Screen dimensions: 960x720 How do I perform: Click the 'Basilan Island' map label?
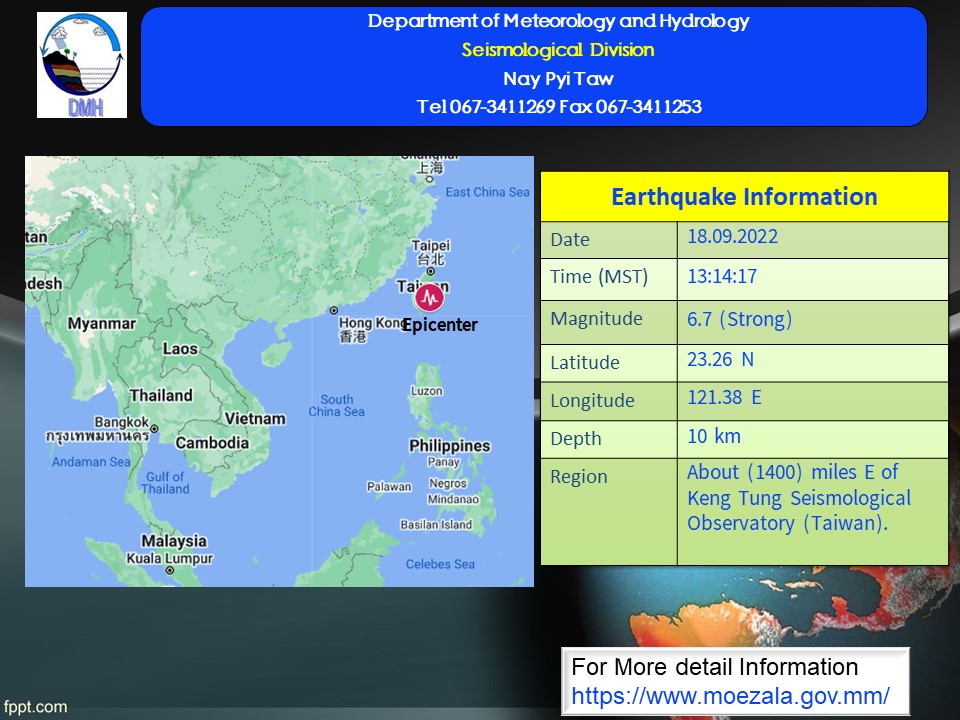(436, 525)
